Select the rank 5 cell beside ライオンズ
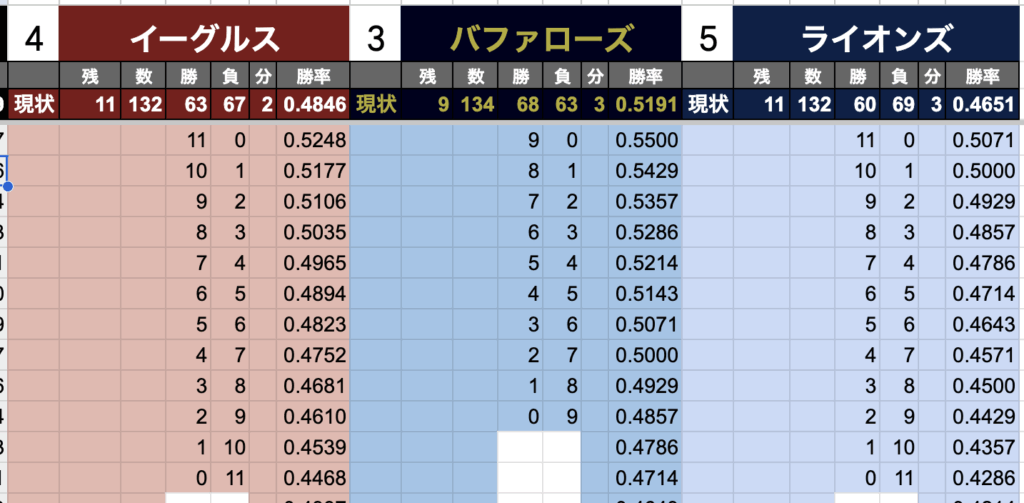Screen dimensions: 1024x503 (x=708, y=38)
